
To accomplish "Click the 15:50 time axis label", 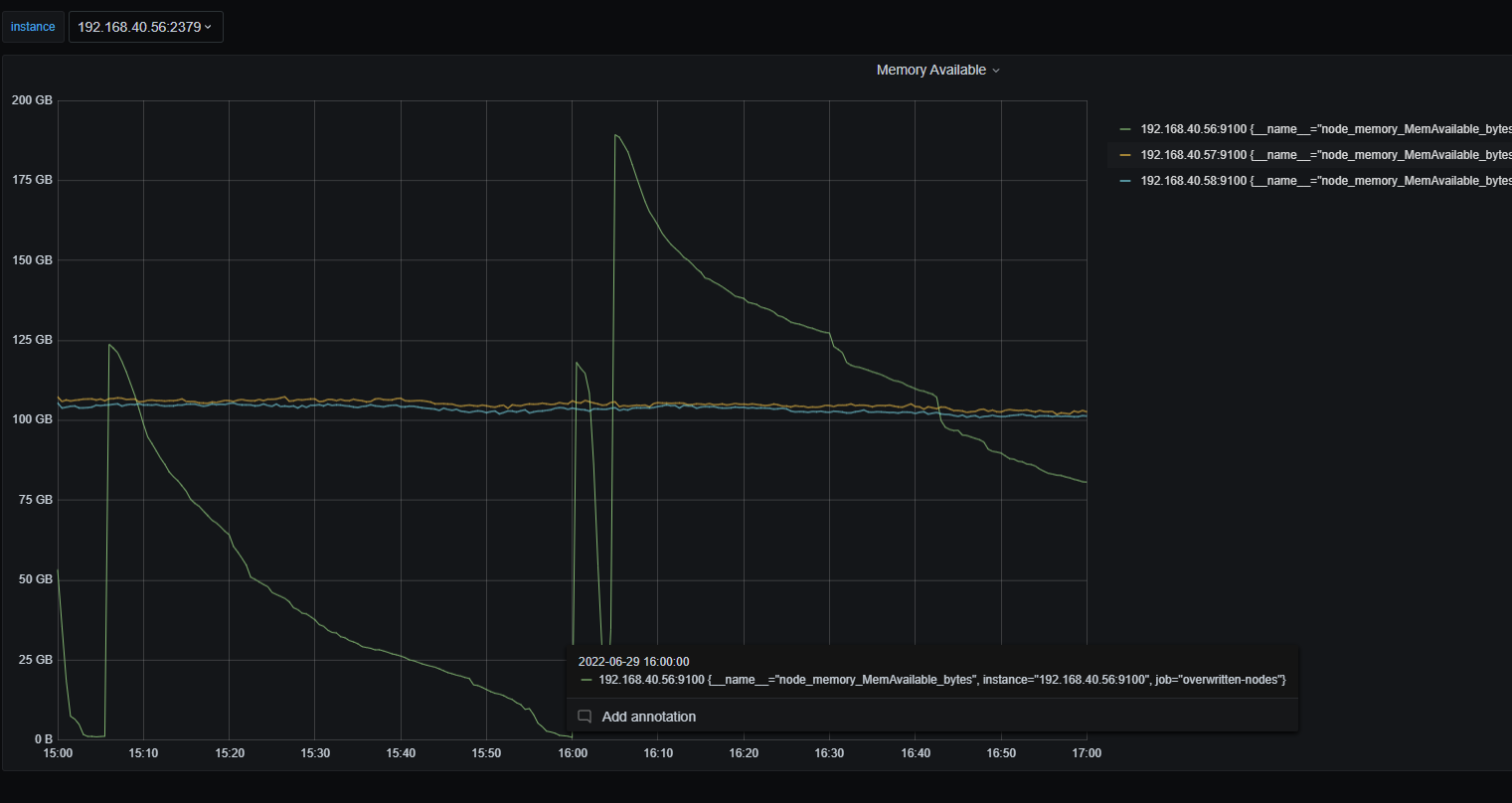I will coord(486,753).
